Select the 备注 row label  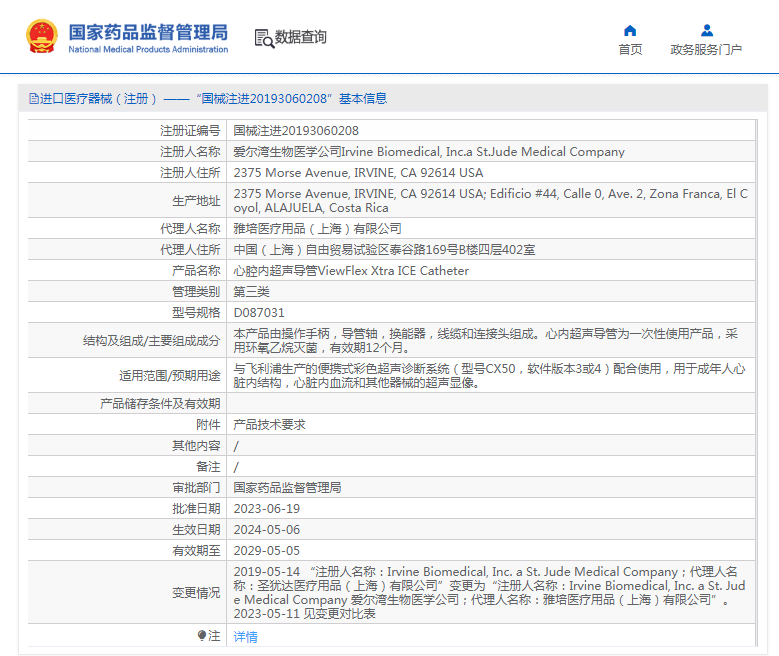point(208,467)
